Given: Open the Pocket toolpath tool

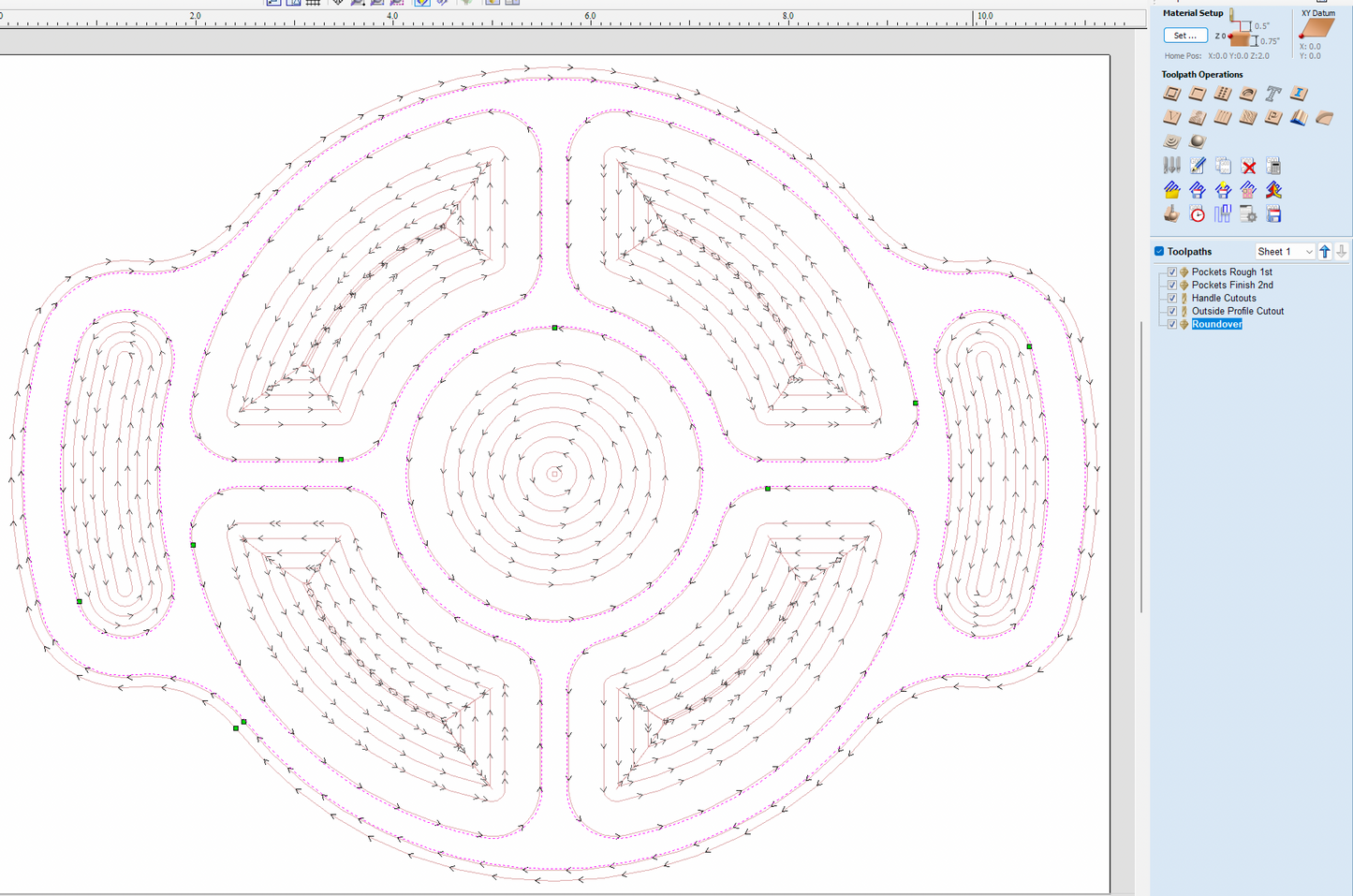Looking at the screenshot, I should tap(1197, 94).
